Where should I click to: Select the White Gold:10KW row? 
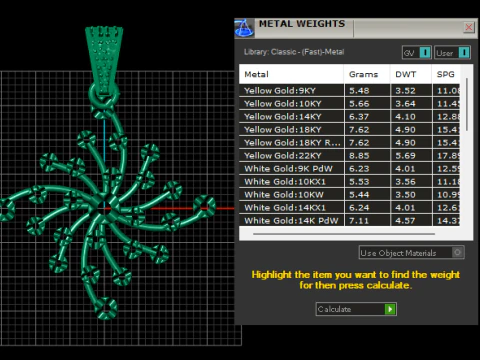click(x=349, y=195)
